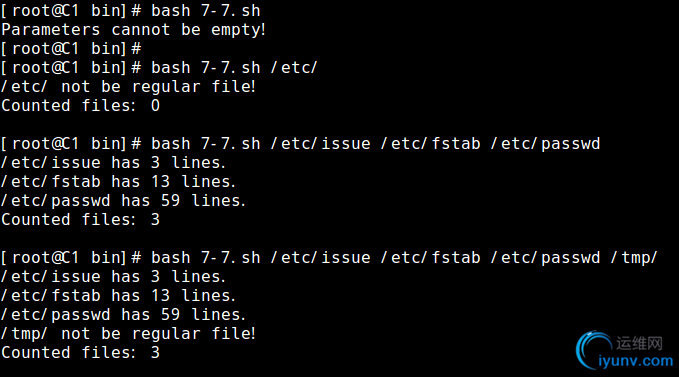Click '/etc/passwd' argument in third command
679x377 pixels.
pyautogui.click(x=546, y=144)
